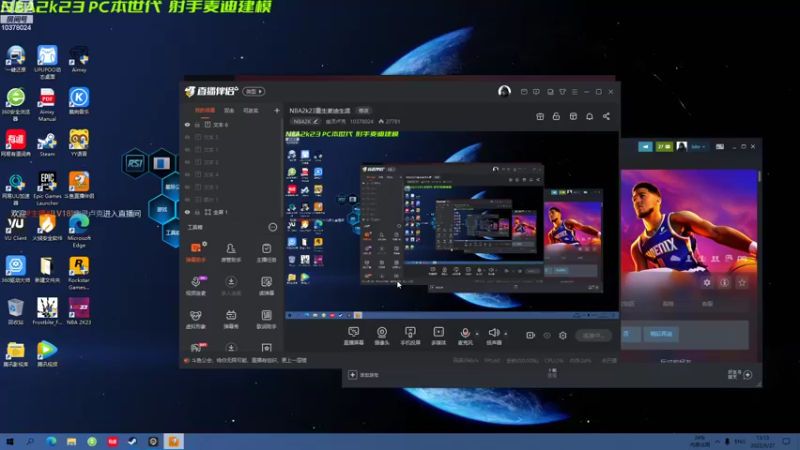This screenshot has width=800, height=450.
Task: Open the Steam game settings gear icon
Action: pyautogui.click(x=707, y=282)
